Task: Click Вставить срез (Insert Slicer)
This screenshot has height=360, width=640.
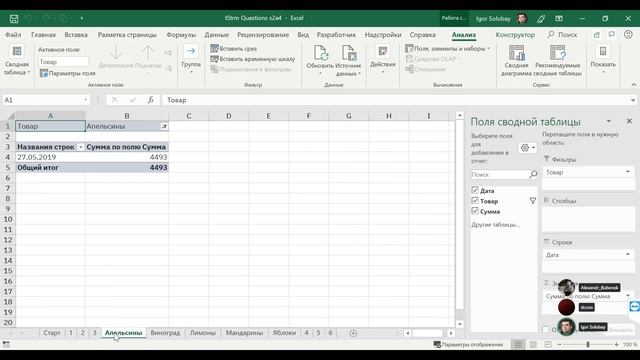Action: tap(233, 49)
